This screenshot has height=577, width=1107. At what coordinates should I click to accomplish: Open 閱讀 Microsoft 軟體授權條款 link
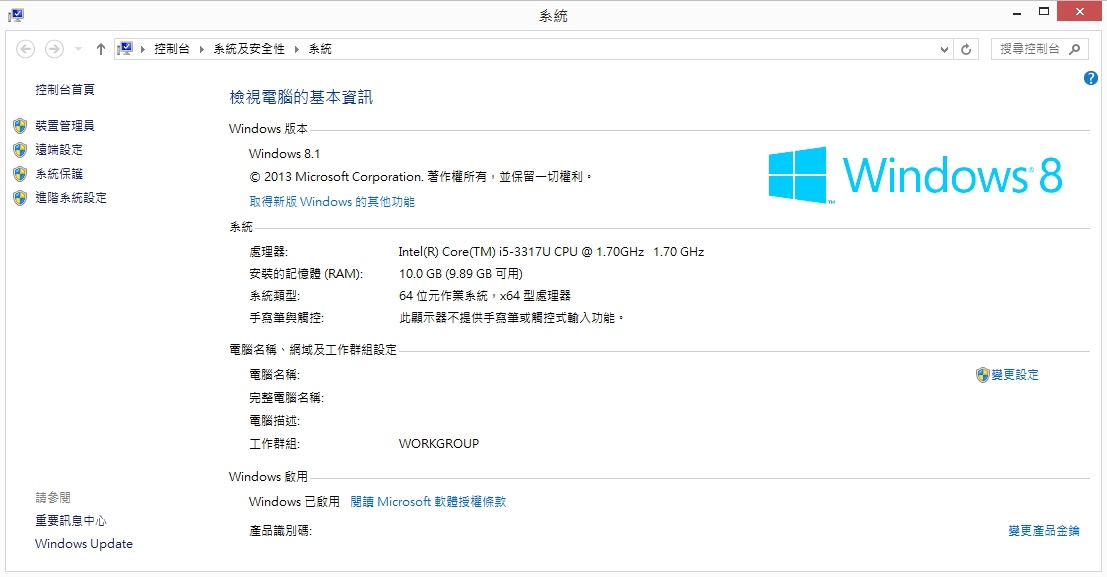429,502
